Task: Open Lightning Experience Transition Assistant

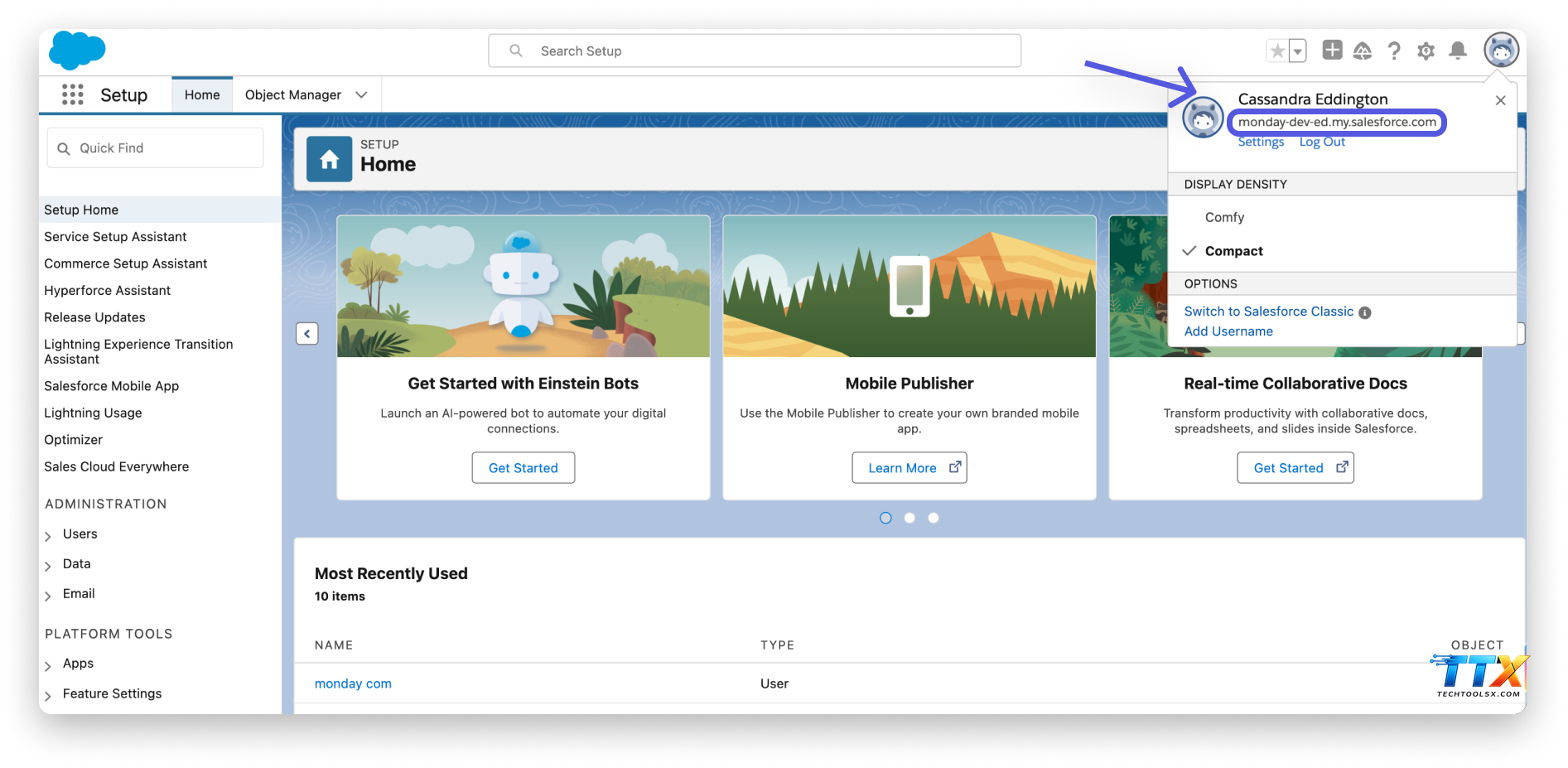Action: pos(138,351)
